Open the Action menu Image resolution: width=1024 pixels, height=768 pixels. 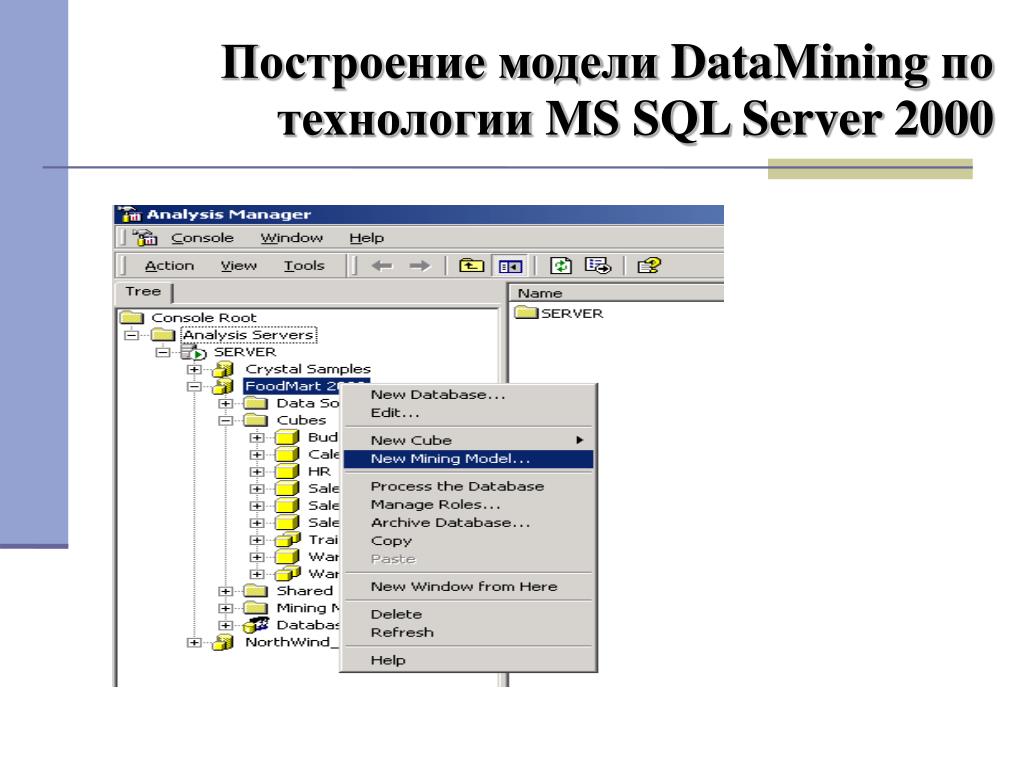click(x=170, y=266)
